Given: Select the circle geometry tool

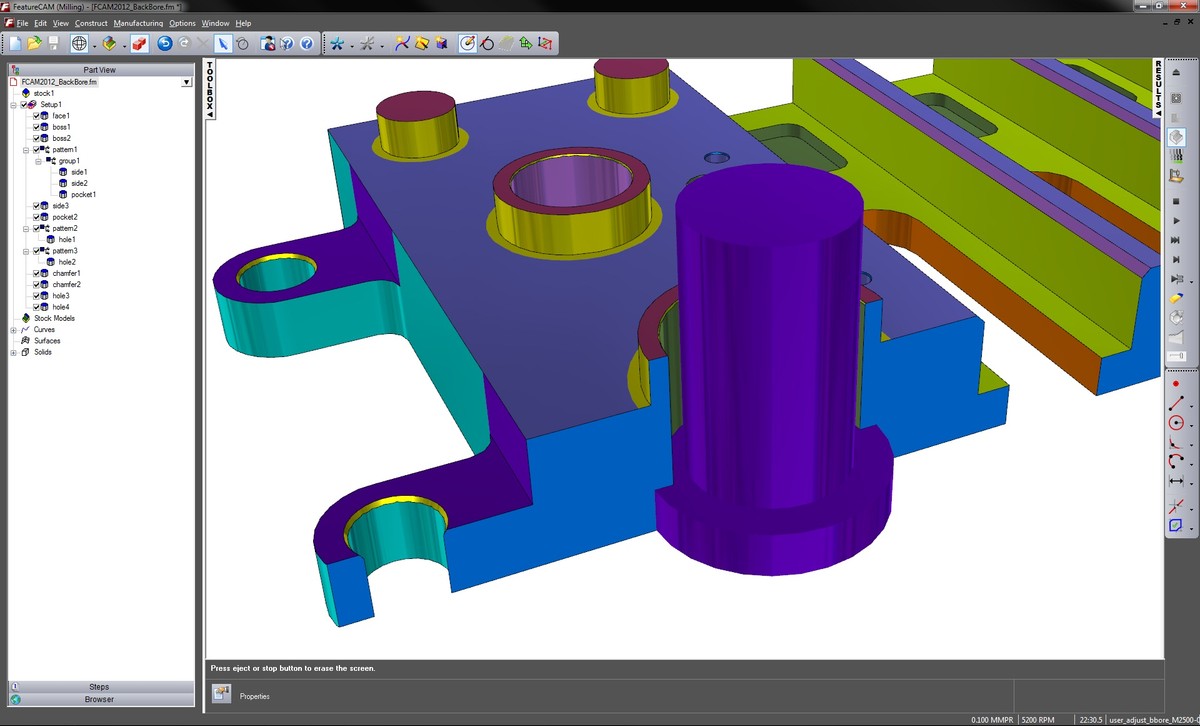Looking at the screenshot, I should coord(1176,422).
